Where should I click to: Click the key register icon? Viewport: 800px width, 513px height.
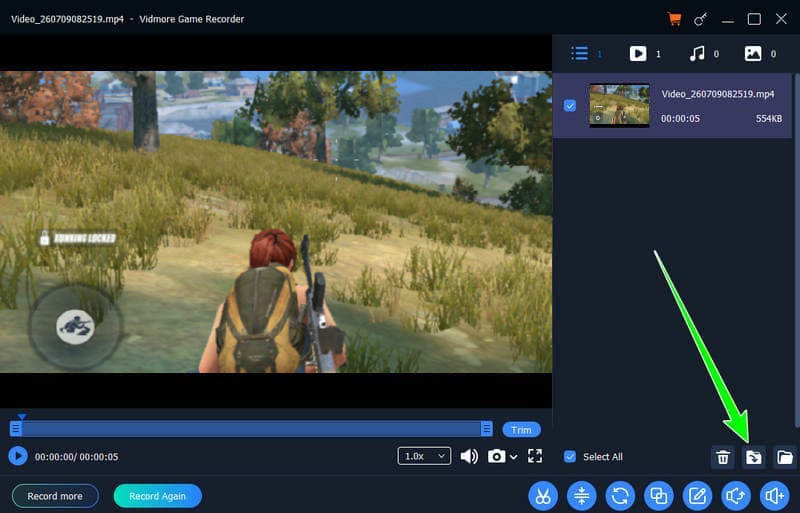(701, 19)
